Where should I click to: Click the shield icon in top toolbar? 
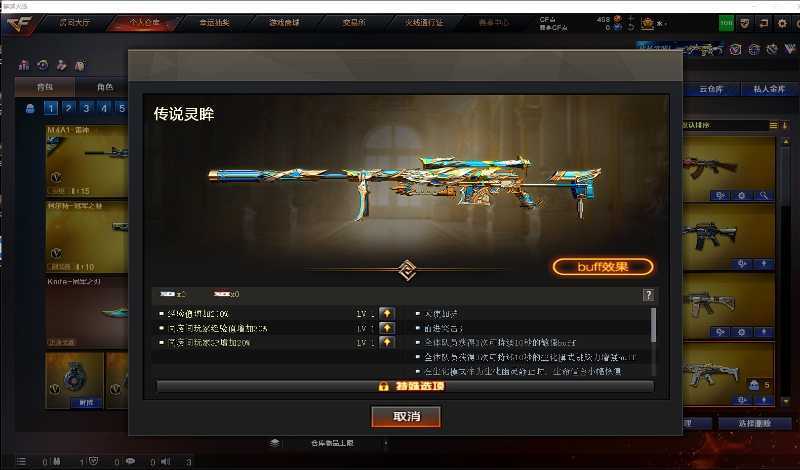click(x=745, y=23)
